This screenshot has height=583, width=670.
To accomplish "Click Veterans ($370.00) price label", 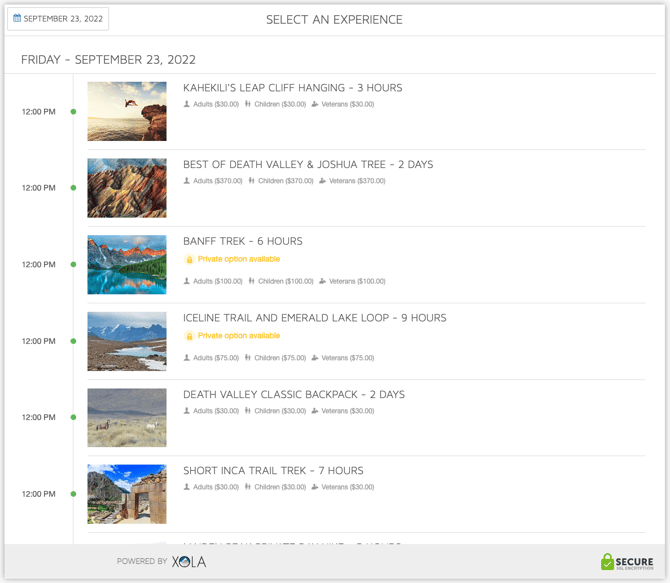I will pyautogui.click(x=357, y=181).
